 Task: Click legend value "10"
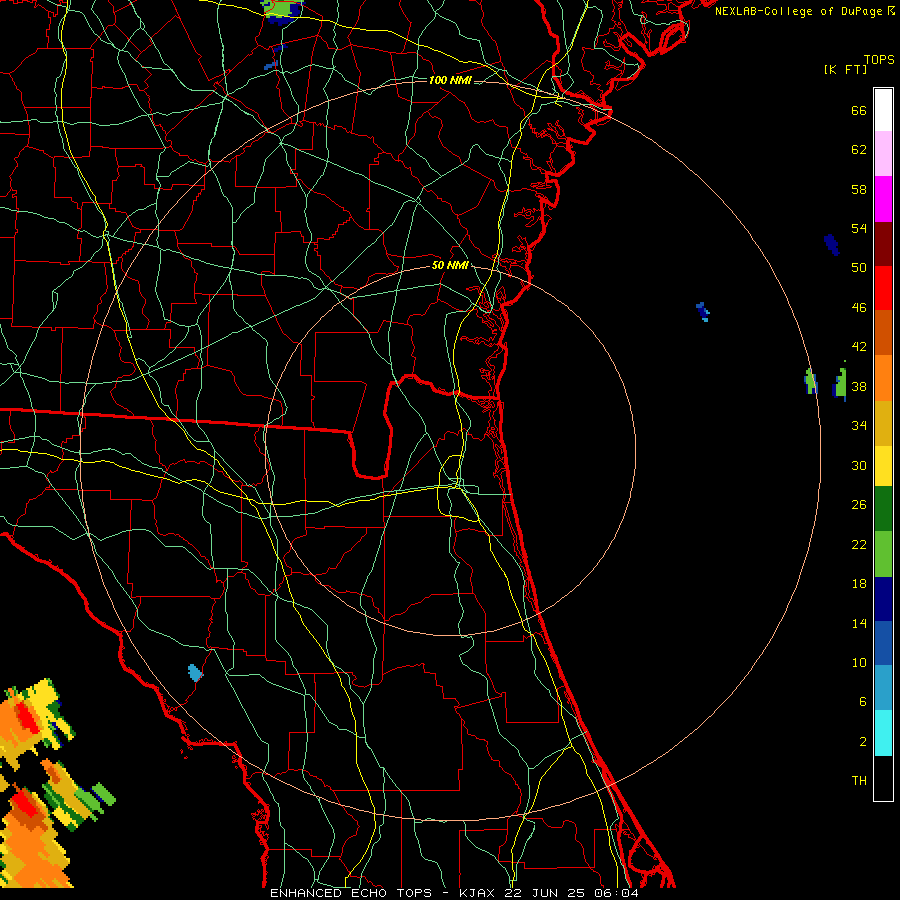[859, 663]
